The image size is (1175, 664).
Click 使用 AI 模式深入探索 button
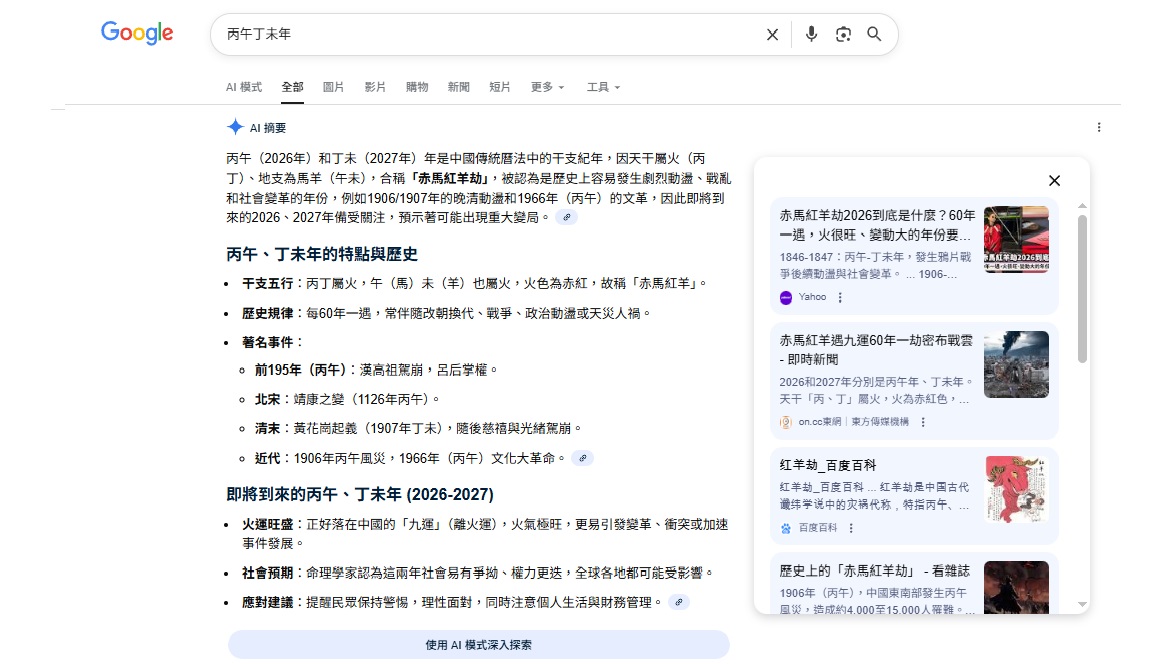(478, 645)
